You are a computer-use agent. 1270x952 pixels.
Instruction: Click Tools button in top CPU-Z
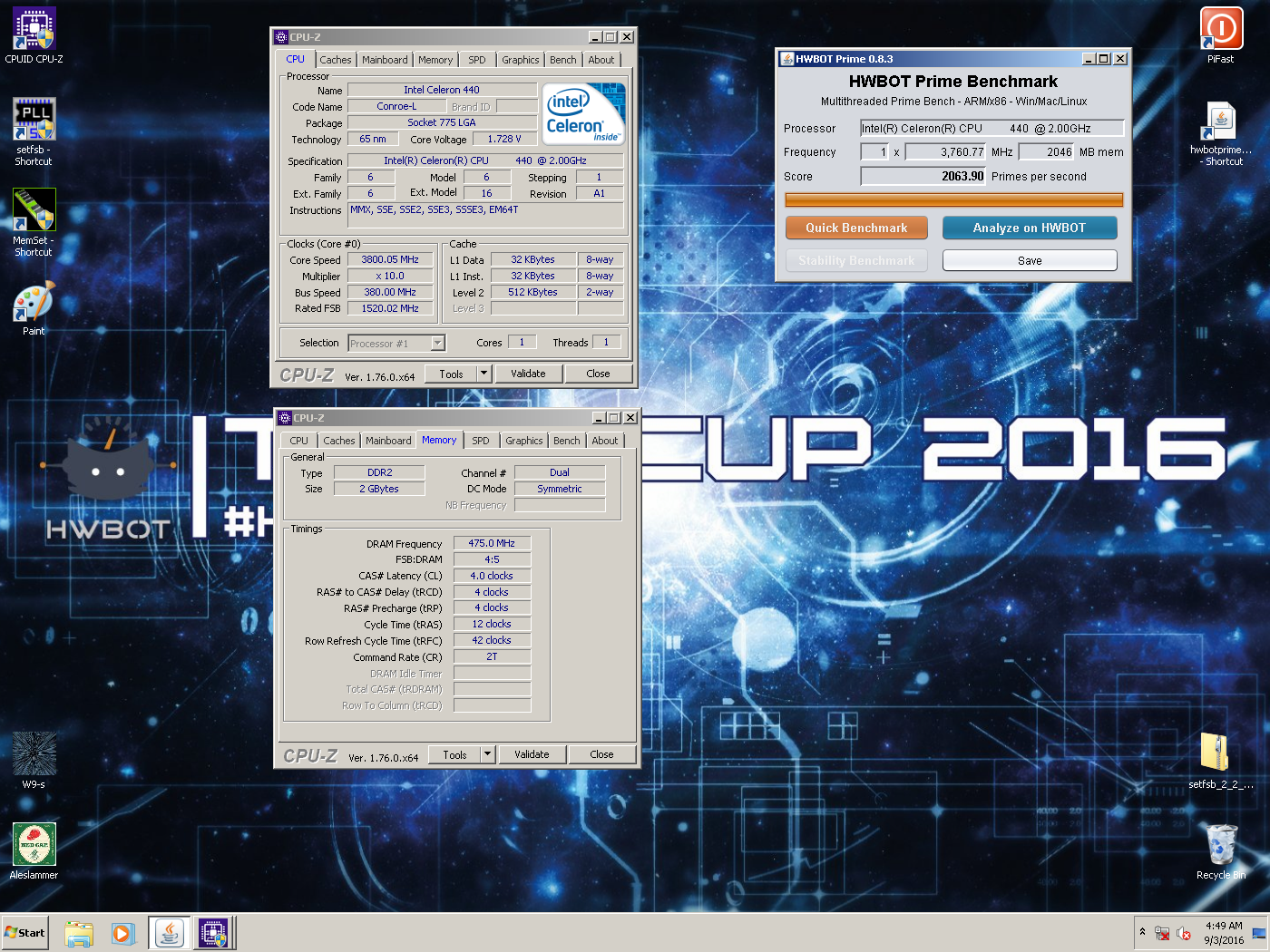pos(451,374)
